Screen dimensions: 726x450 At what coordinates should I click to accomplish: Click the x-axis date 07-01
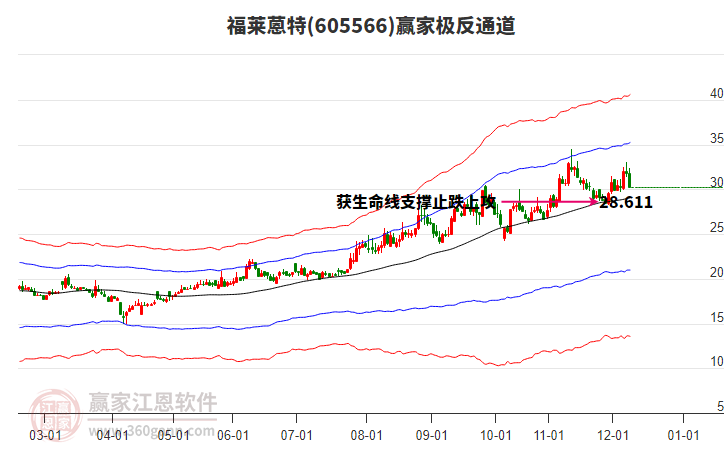point(296,435)
